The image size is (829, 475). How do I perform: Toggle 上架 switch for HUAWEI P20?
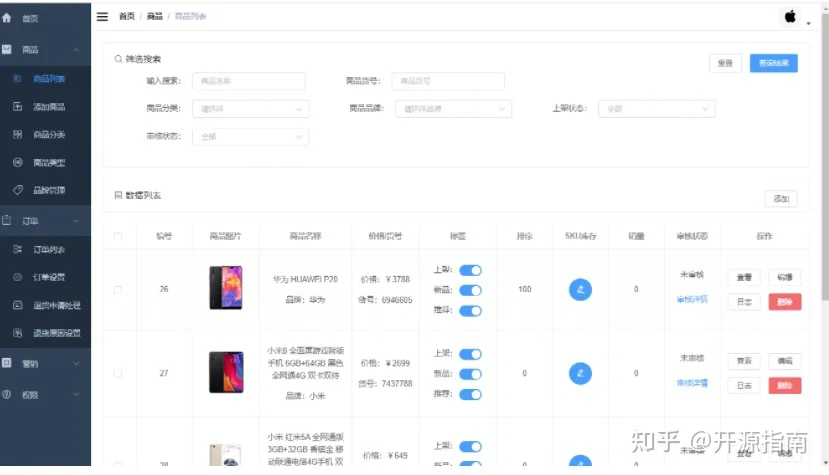(470, 270)
